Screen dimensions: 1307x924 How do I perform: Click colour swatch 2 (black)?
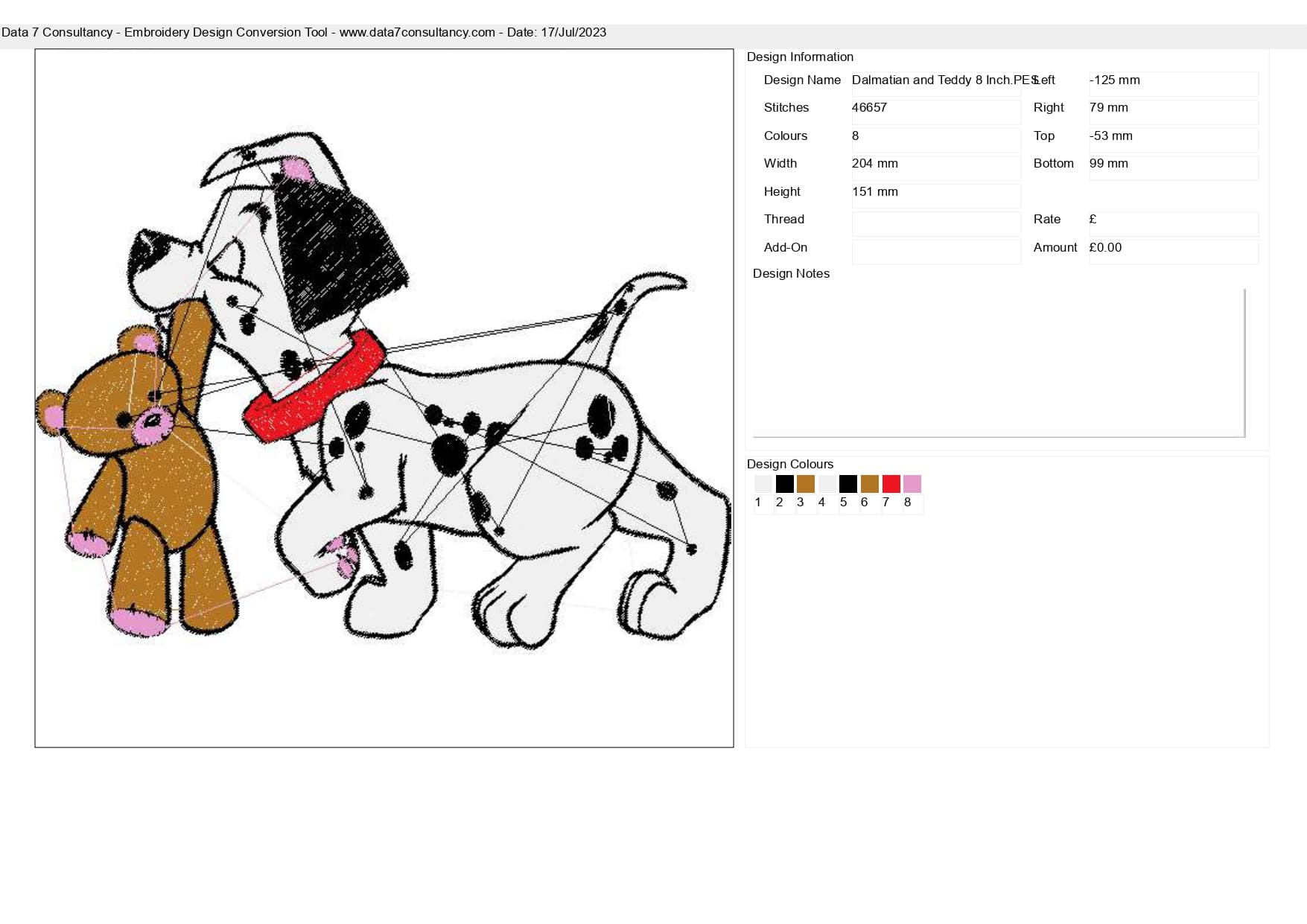point(784,484)
